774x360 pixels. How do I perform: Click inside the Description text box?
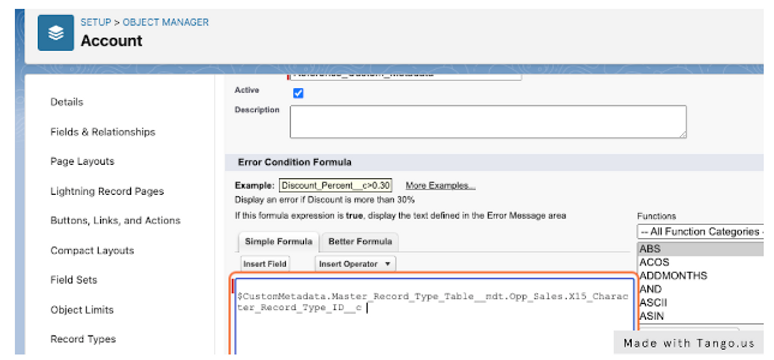coord(488,121)
